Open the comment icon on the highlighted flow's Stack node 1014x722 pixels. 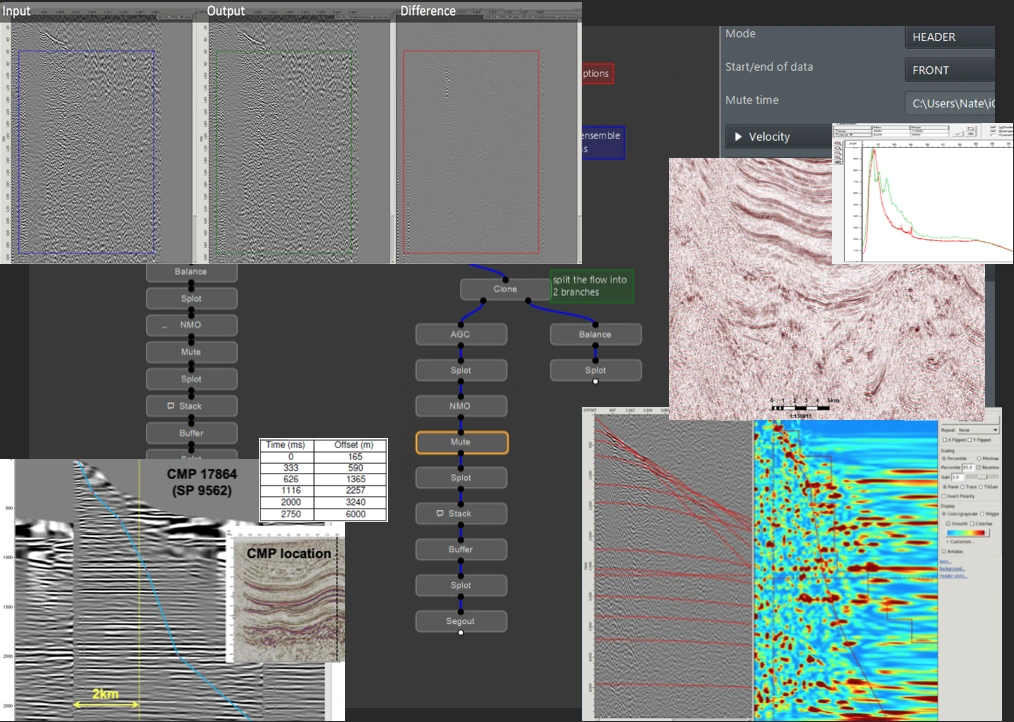pos(440,513)
